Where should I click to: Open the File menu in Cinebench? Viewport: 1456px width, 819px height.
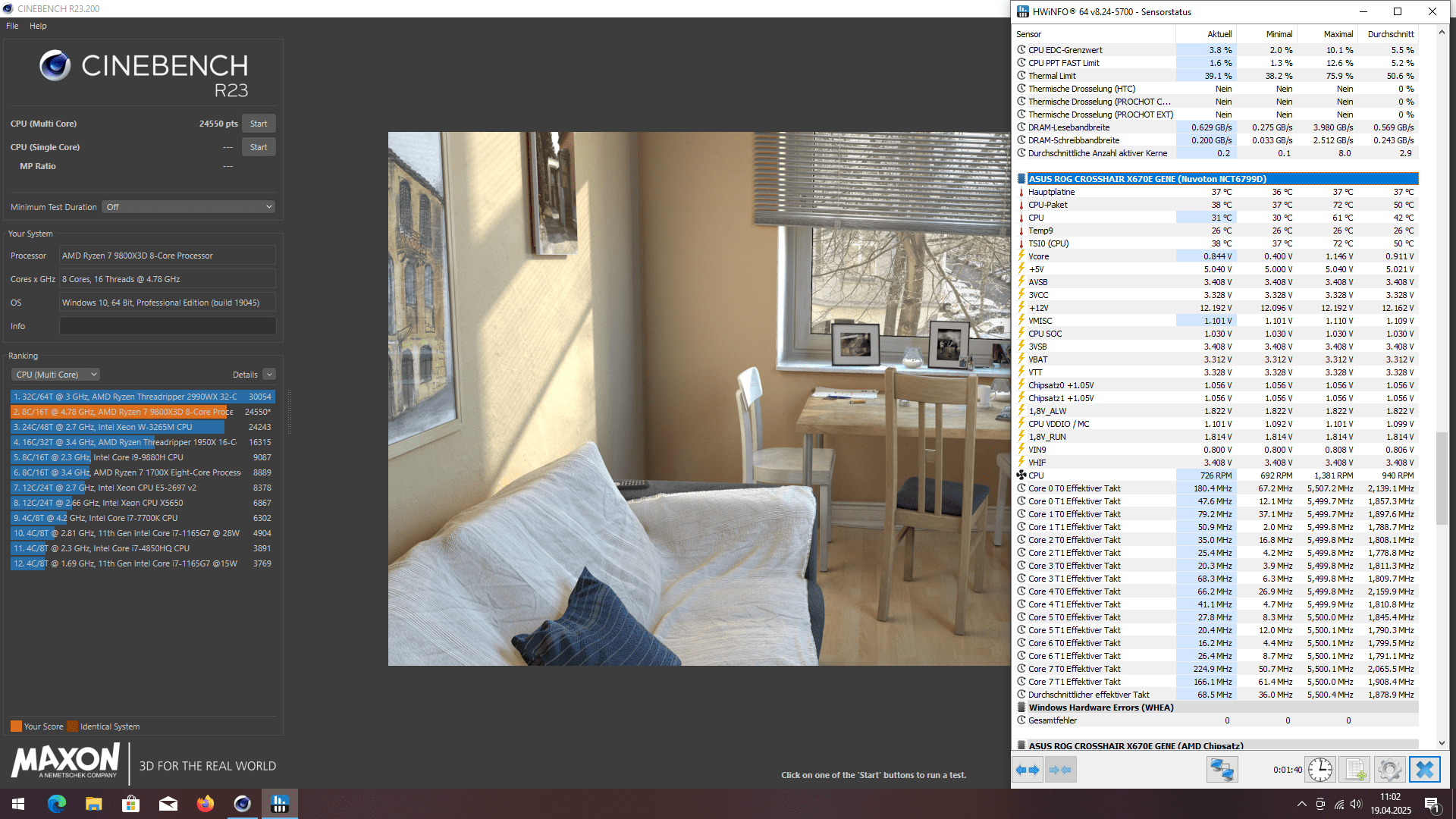pyautogui.click(x=12, y=26)
